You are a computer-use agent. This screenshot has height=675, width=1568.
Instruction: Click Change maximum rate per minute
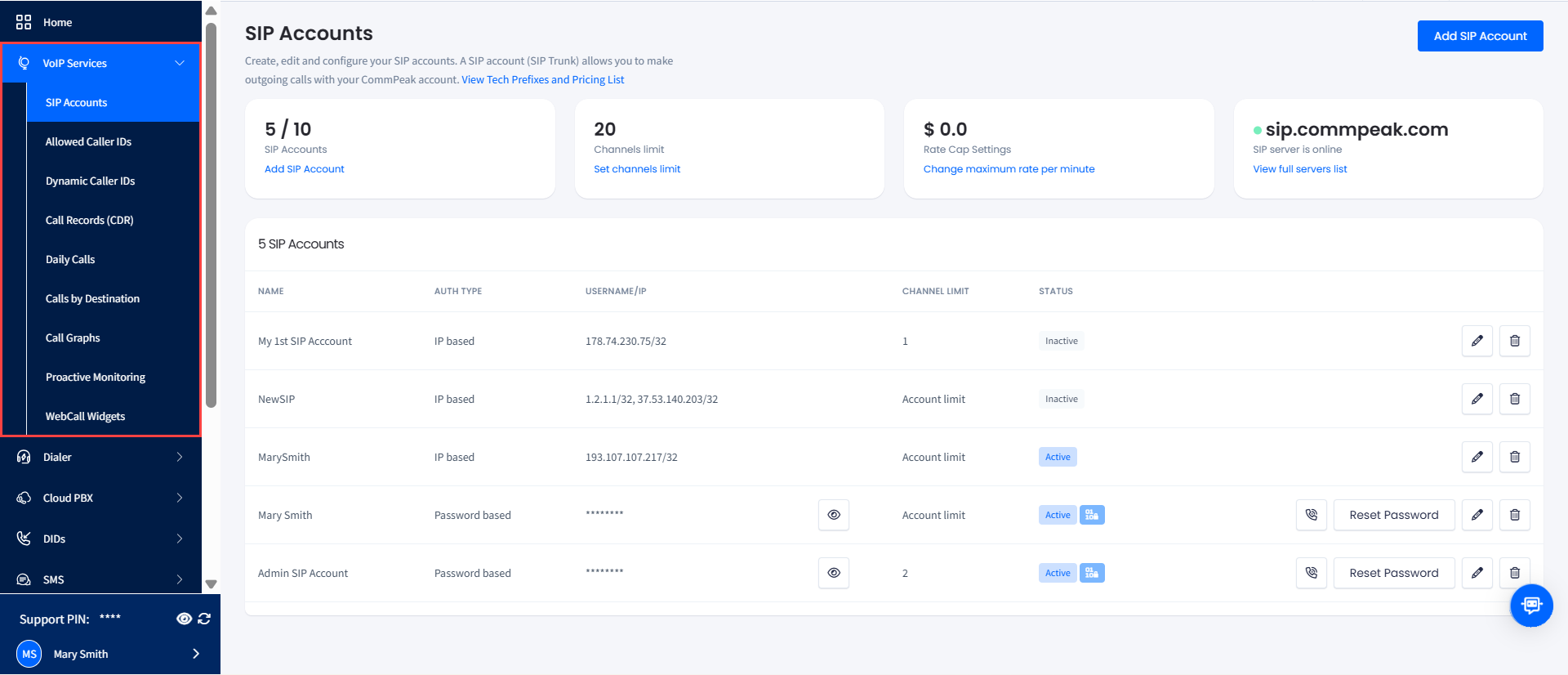click(x=1009, y=169)
